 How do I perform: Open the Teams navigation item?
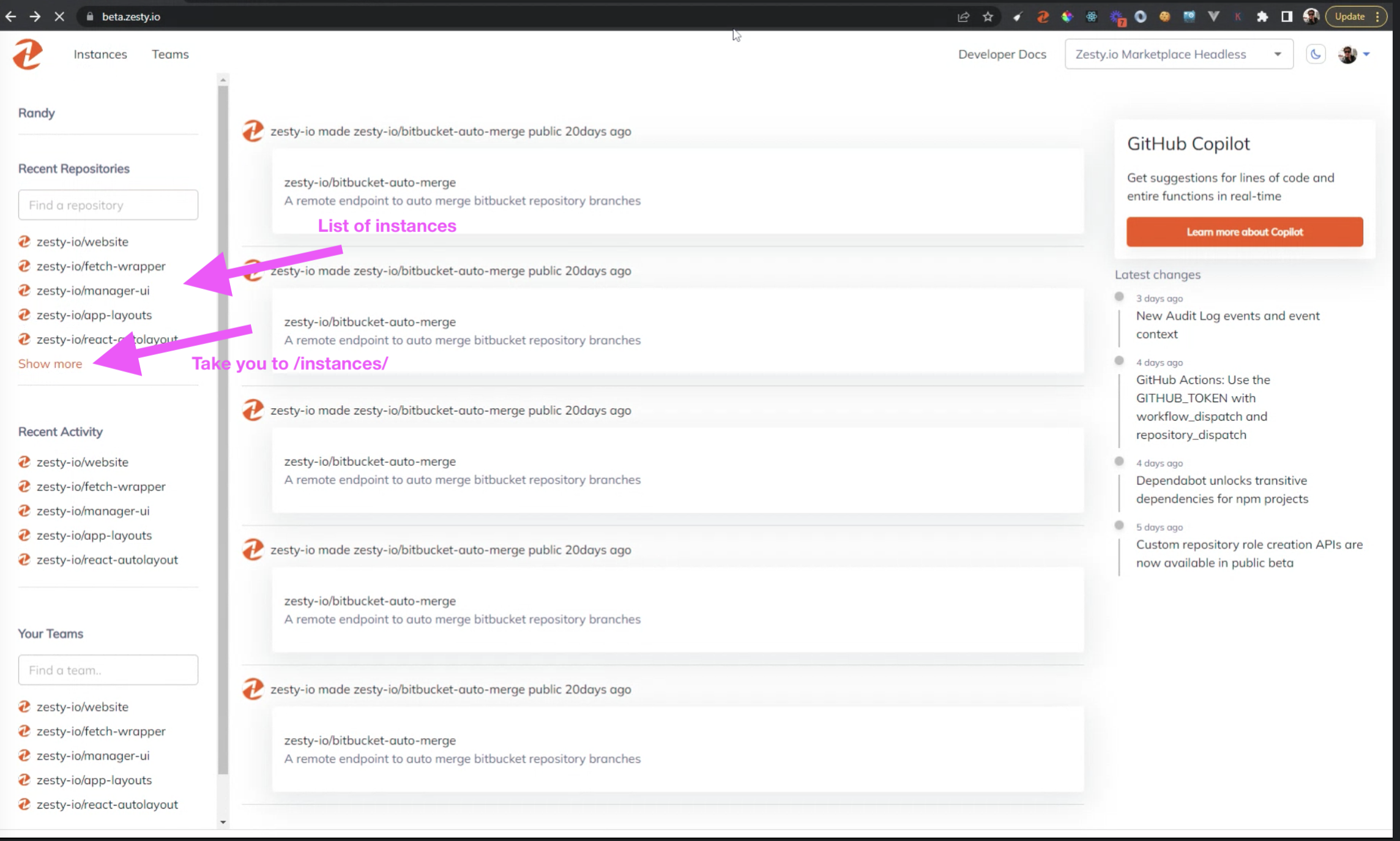pos(170,54)
